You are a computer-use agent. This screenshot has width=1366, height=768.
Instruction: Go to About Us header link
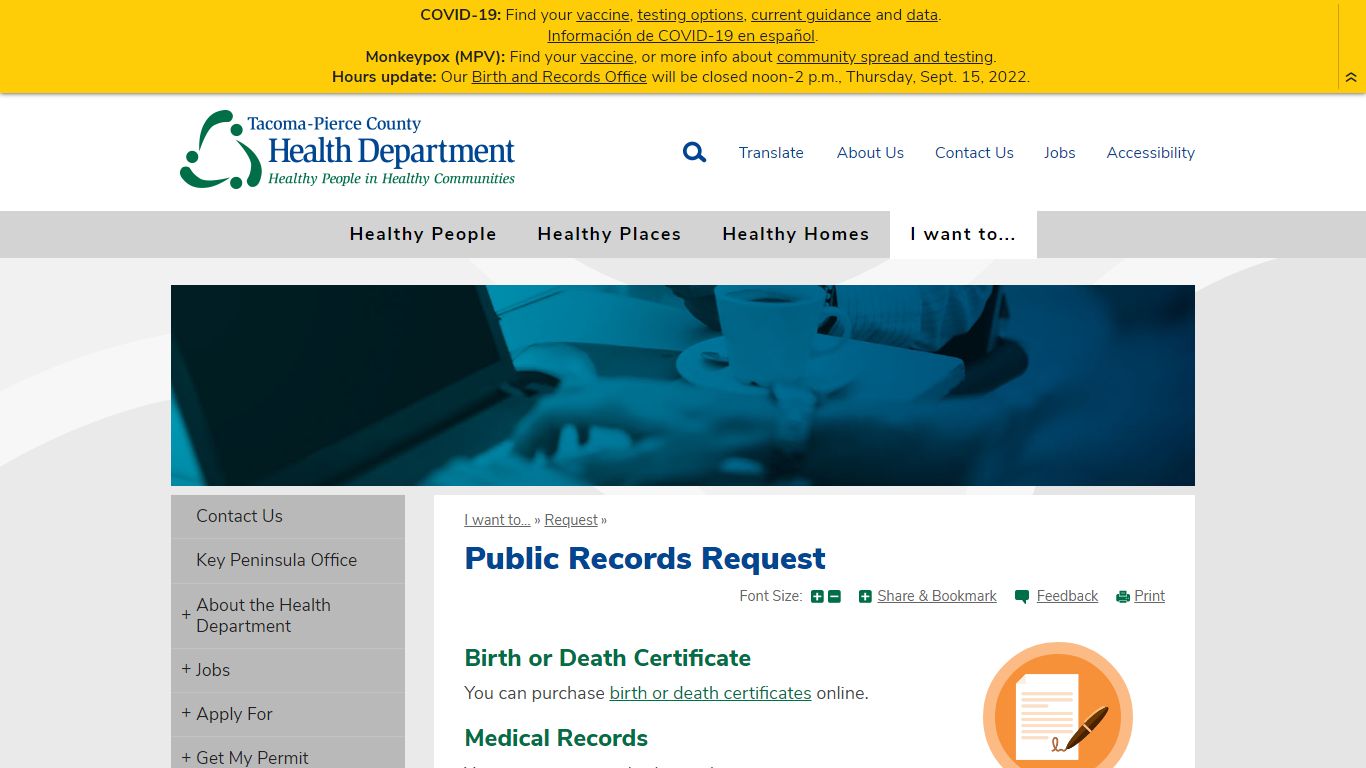870,152
